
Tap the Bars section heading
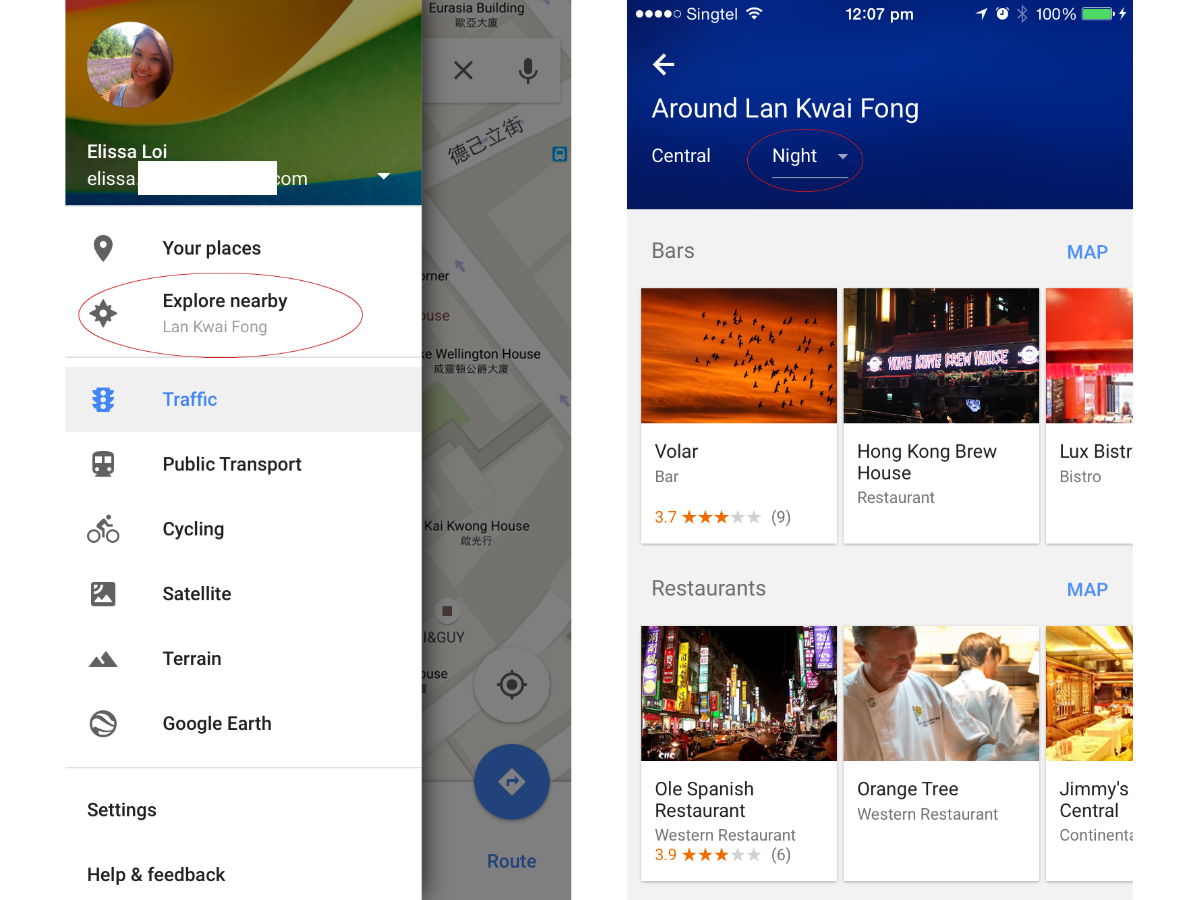pyautogui.click(x=673, y=251)
